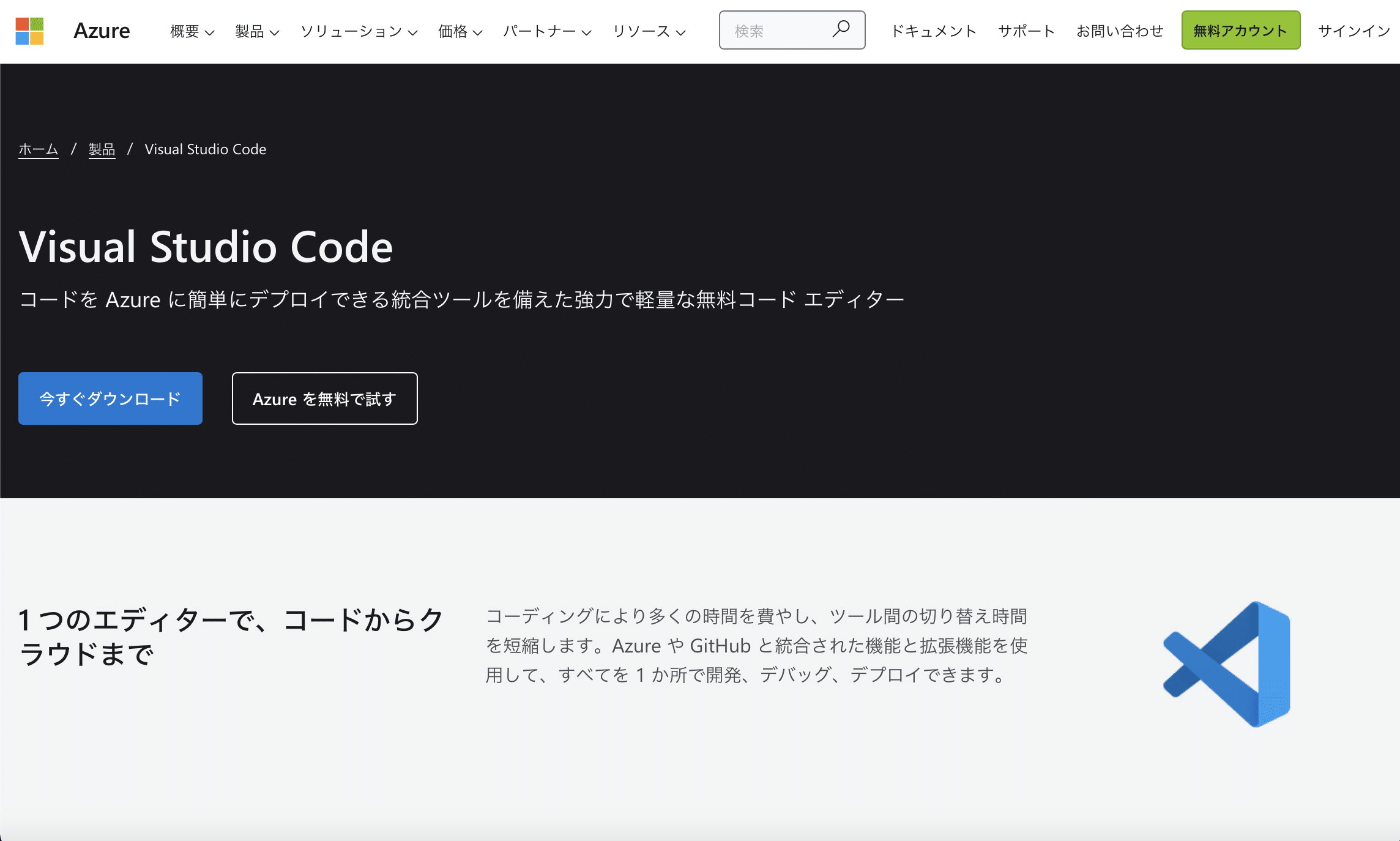Go to the サポート page
1400x841 pixels.
click(x=1026, y=31)
